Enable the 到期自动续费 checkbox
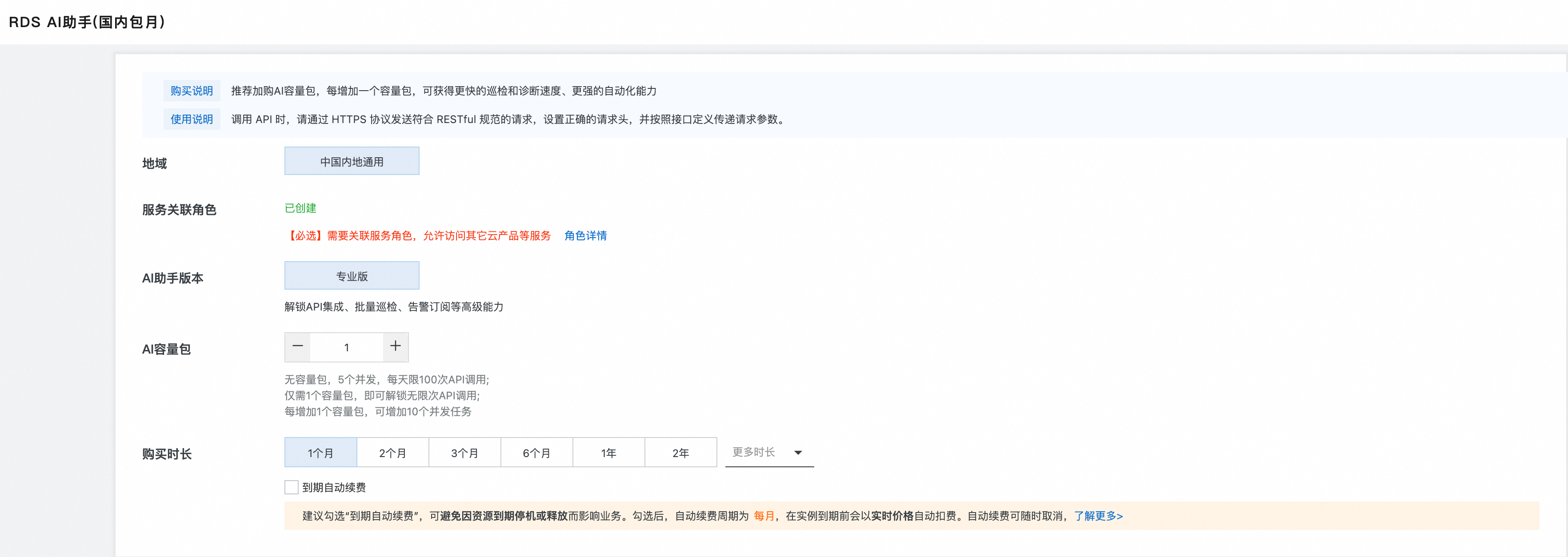 pos(292,487)
